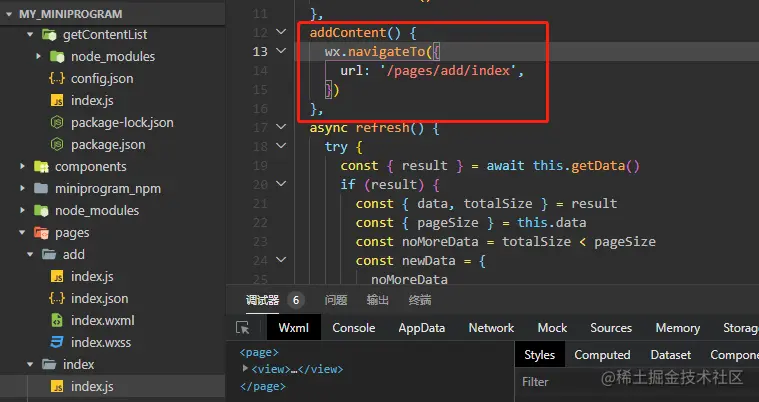Click the index folder icon under pages
Image resolution: width=759 pixels, height=402 pixels.
[x=49, y=364]
